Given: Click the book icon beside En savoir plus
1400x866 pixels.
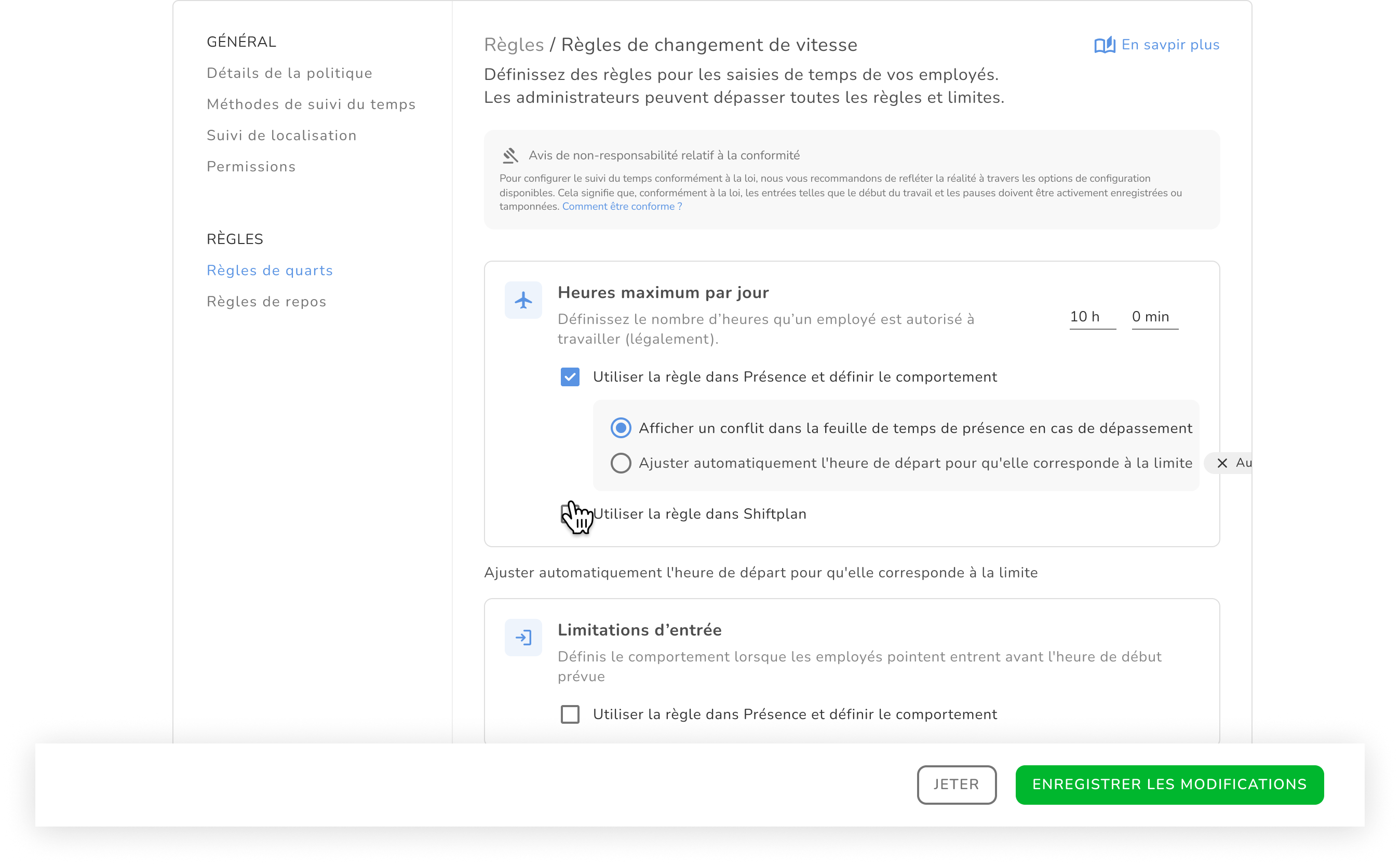Looking at the screenshot, I should (1105, 45).
